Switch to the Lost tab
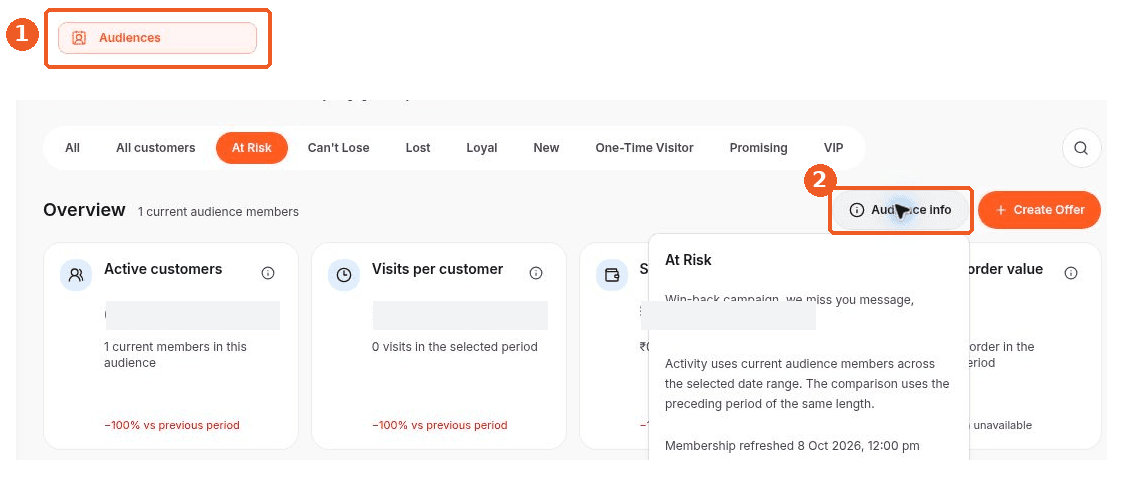Viewport: 1123px width, 480px height. pyautogui.click(x=418, y=148)
